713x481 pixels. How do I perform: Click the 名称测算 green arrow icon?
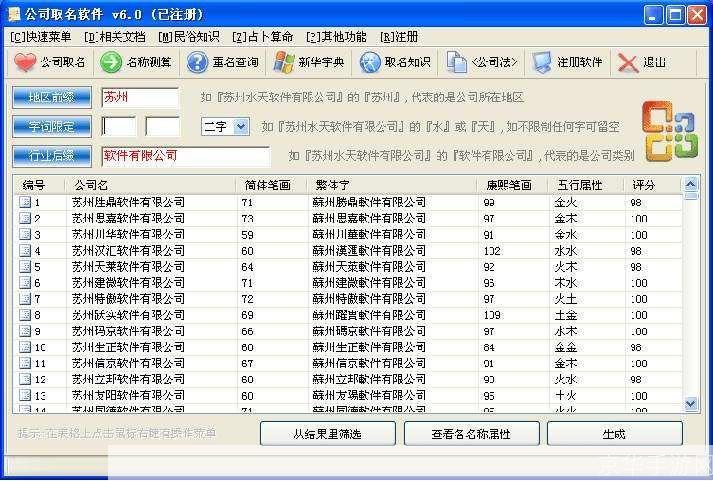point(110,62)
